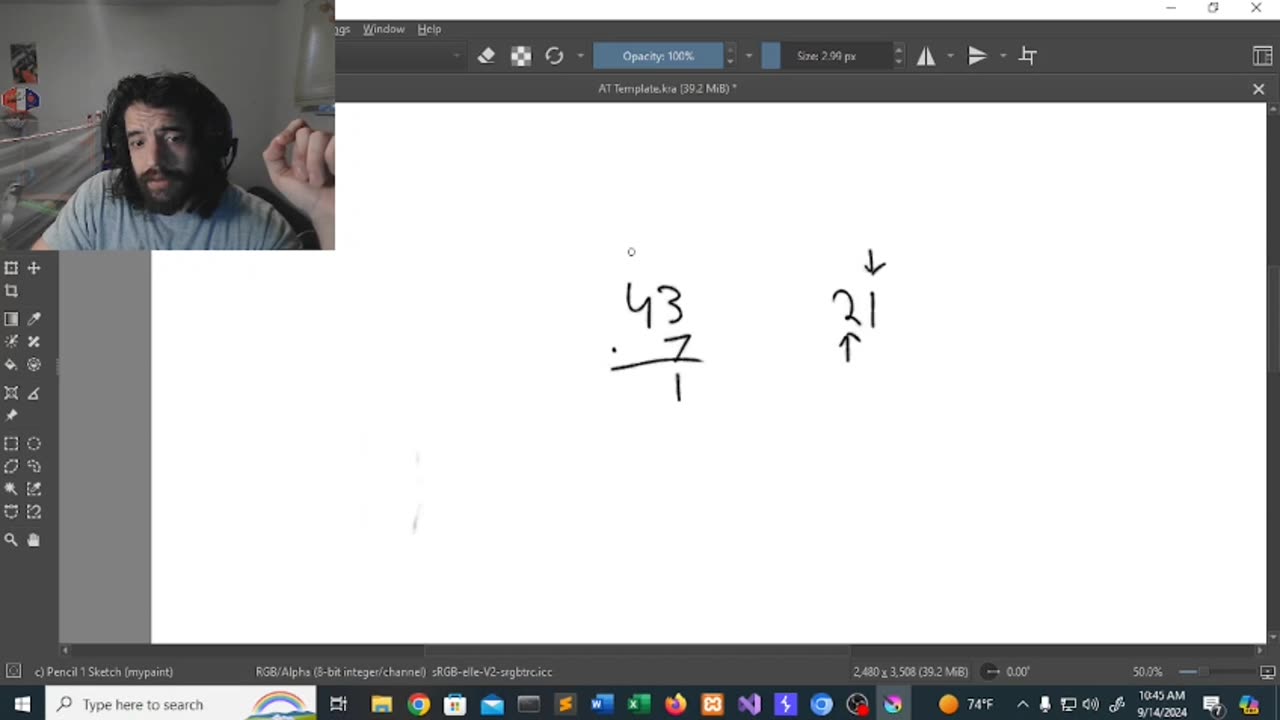Click the vertical canvas scrollbar
This screenshot has height=720, width=1280.
tap(1273, 370)
